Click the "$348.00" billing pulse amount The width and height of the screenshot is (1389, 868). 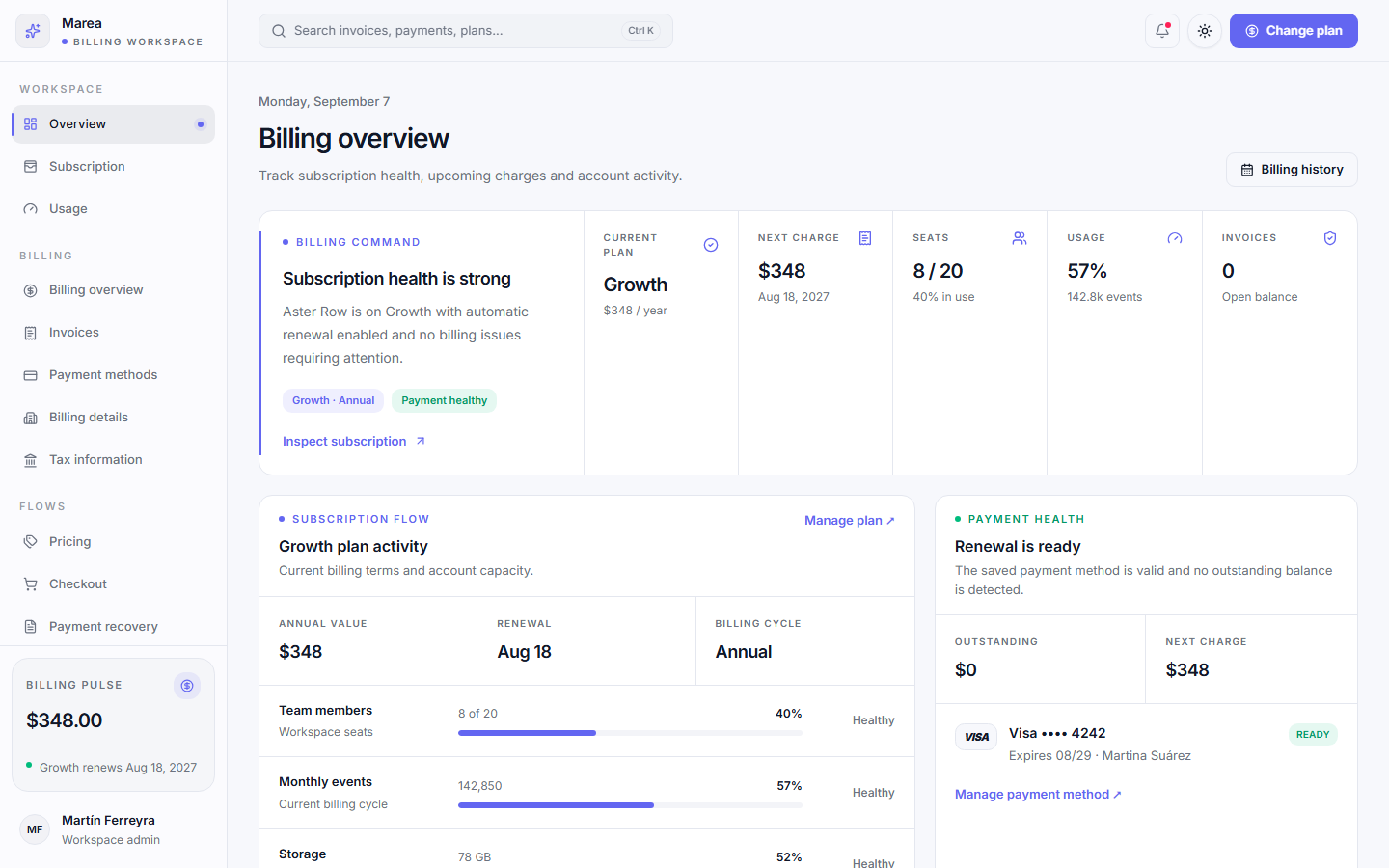click(65, 720)
